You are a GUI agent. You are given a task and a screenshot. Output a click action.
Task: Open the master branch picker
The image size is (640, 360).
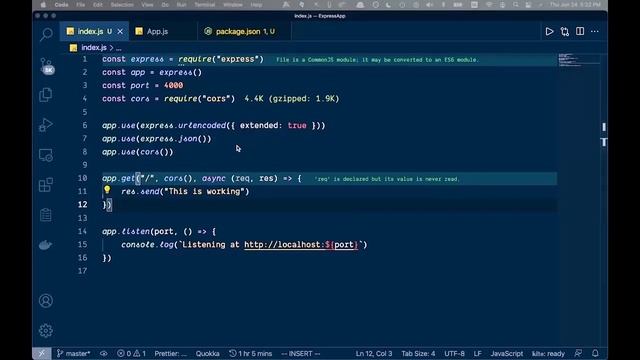[73, 353]
